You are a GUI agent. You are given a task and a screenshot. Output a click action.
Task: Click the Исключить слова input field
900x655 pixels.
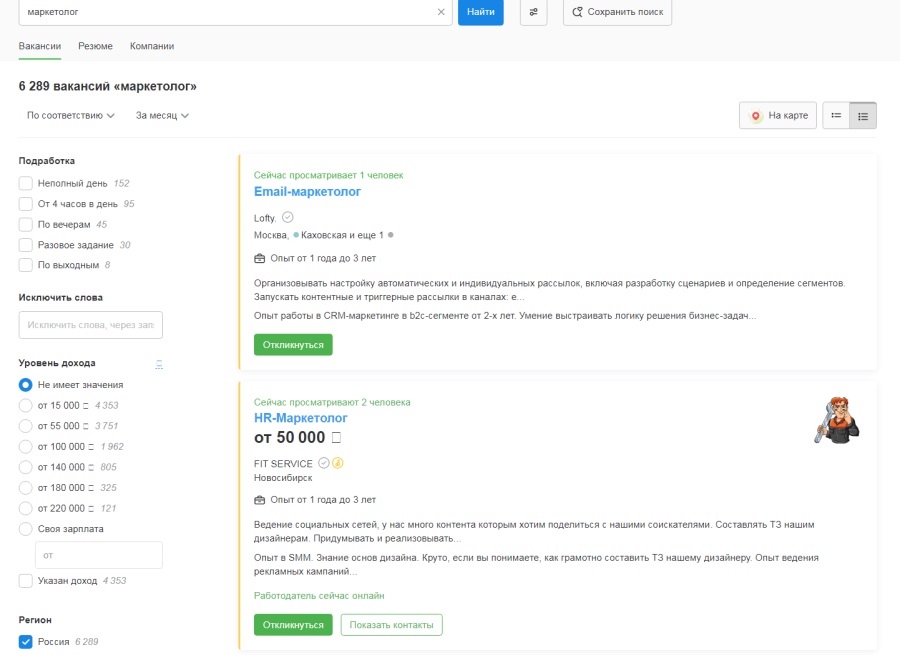point(91,325)
